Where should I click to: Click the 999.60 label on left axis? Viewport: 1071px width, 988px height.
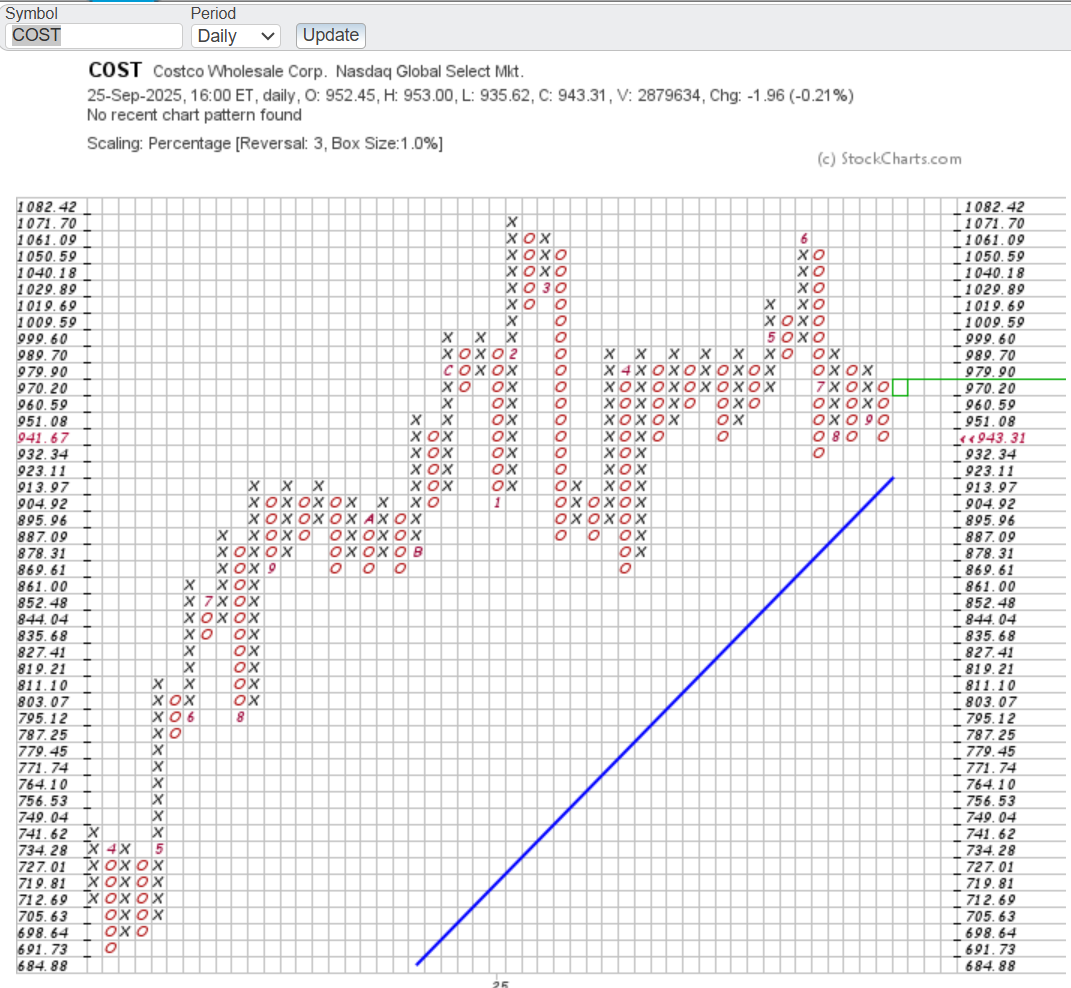click(43, 339)
